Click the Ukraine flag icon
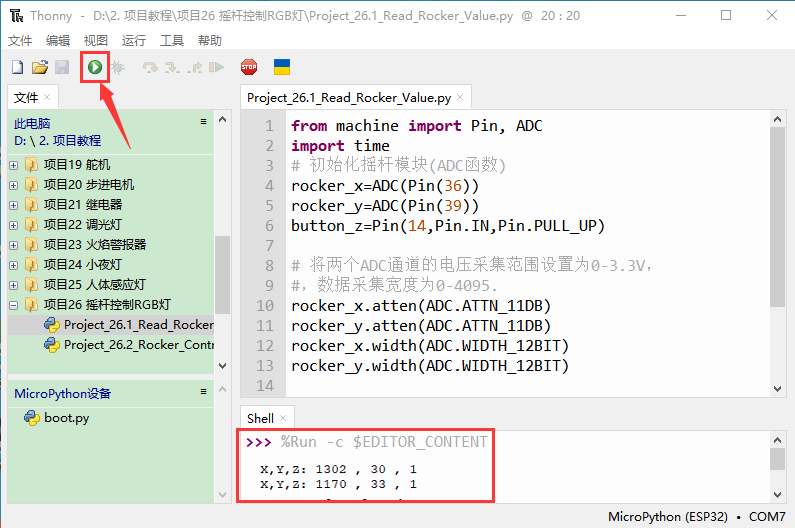Viewport: 795px width, 528px height. point(282,67)
